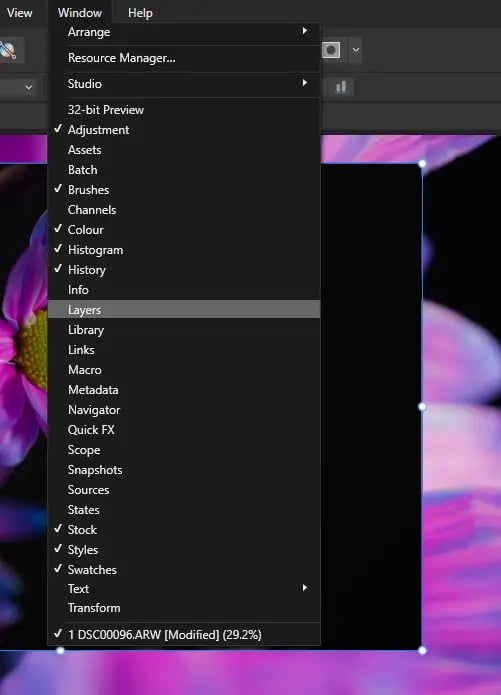Image resolution: width=501 pixels, height=695 pixels.
Task: Show the Transform panel
Action: 184,608
